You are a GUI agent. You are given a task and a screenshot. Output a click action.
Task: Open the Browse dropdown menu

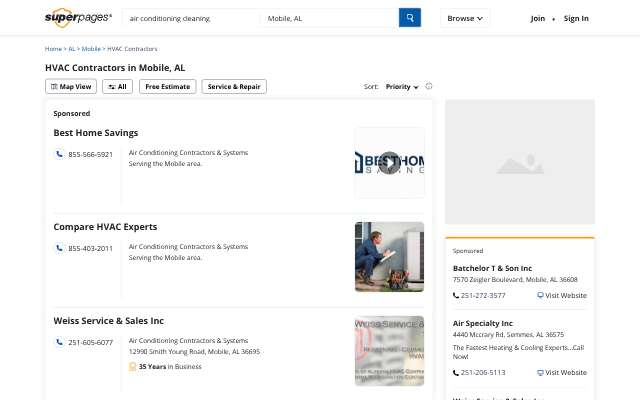pyautogui.click(x=465, y=18)
